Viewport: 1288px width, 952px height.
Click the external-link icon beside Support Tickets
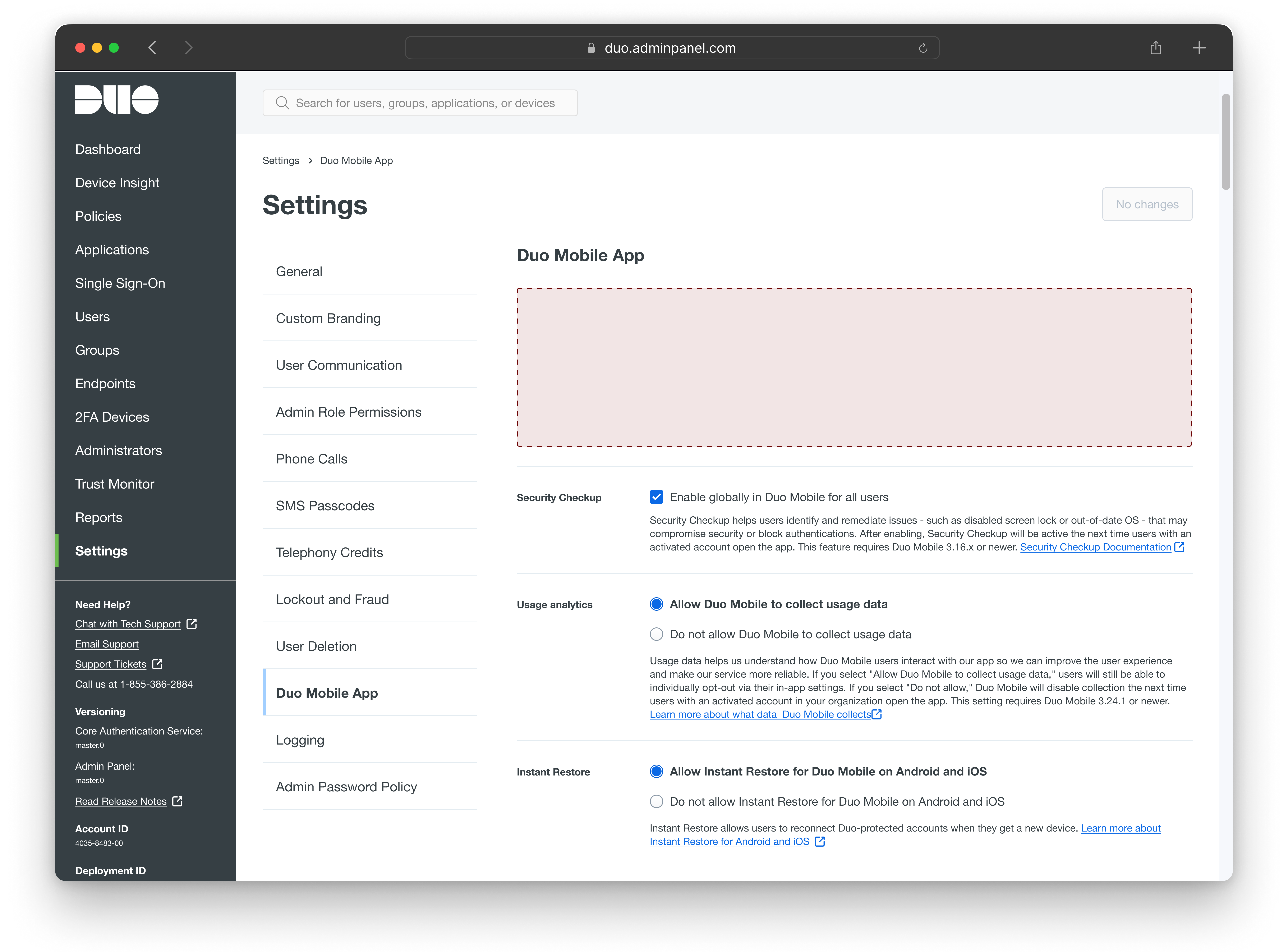pos(157,664)
